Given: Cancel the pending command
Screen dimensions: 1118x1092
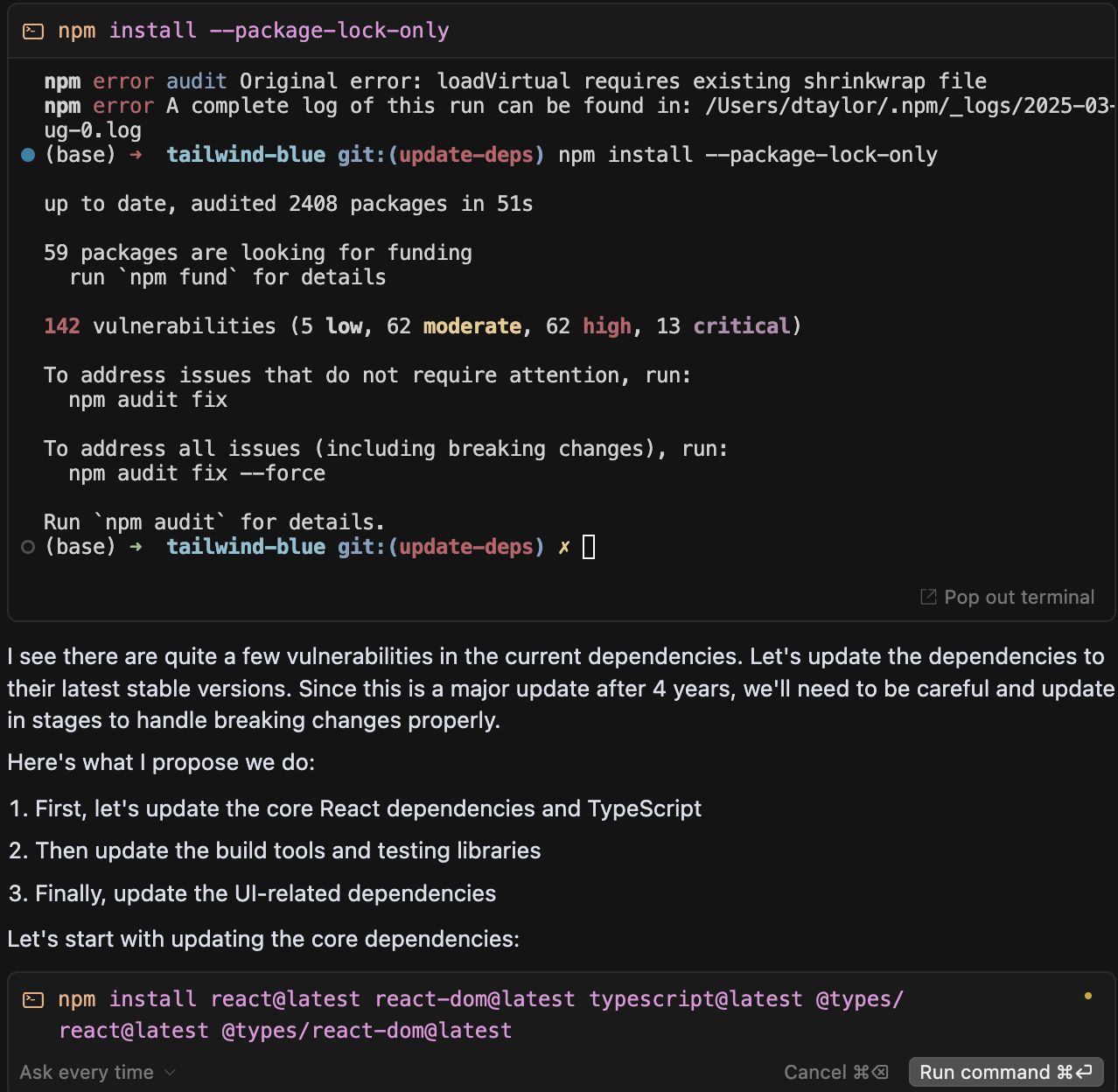Looking at the screenshot, I should (x=836, y=1072).
